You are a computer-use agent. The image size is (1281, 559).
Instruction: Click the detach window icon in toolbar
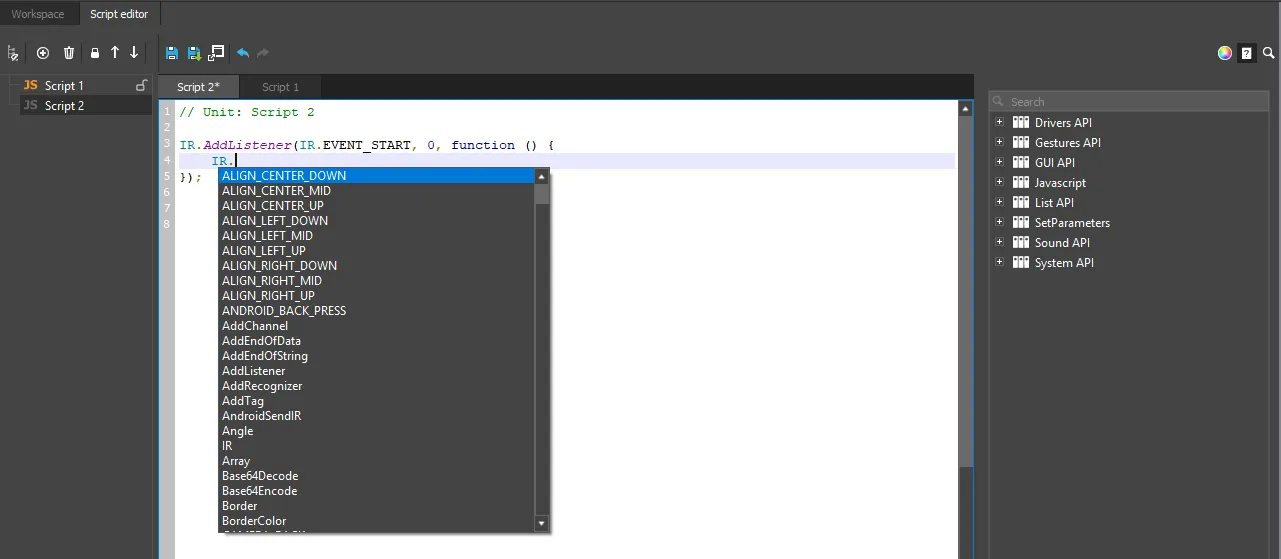(x=216, y=53)
